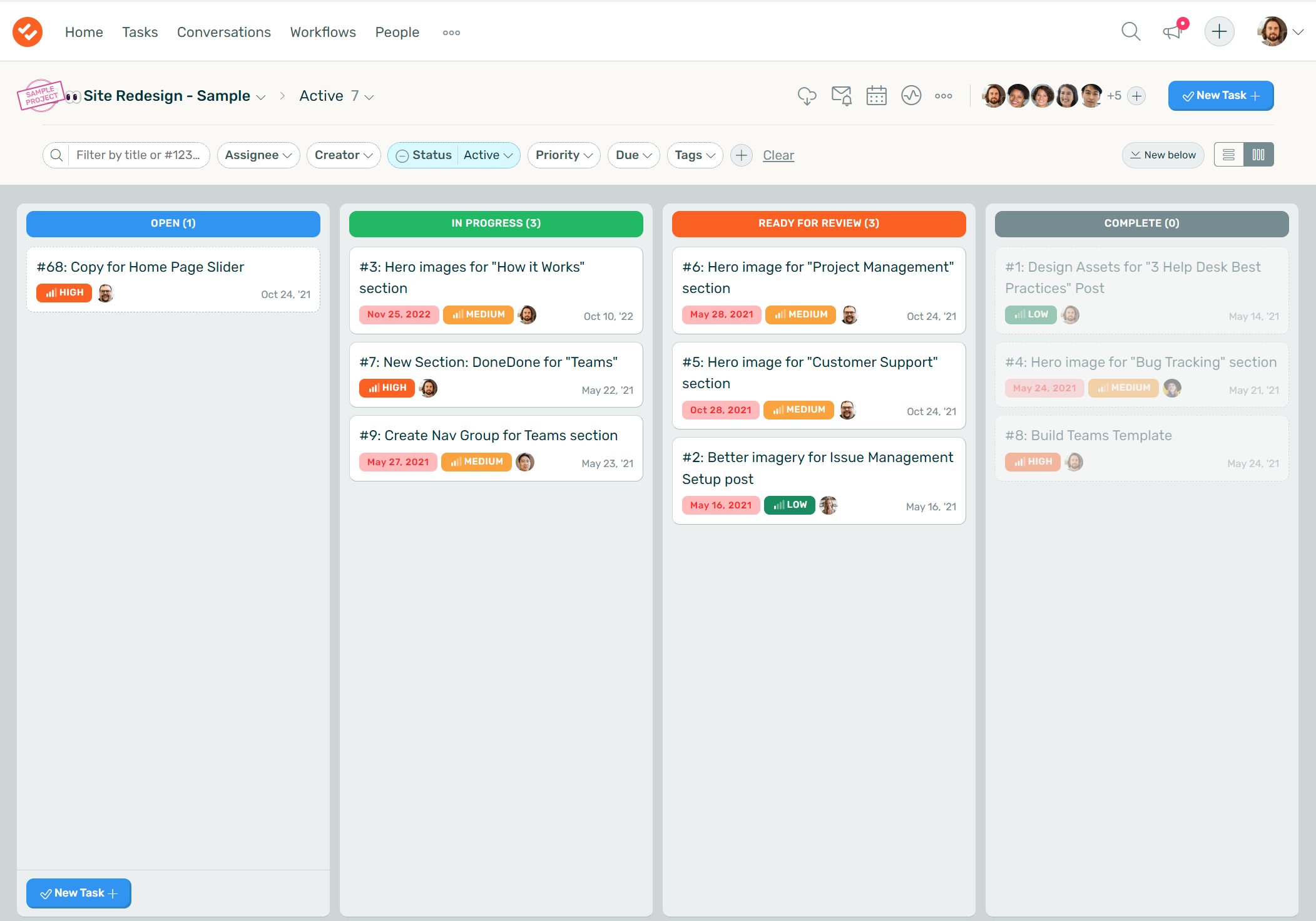The image size is (1316, 921).
Task: Click the filter-by-title search field
Action: click(x=138, y=155)
